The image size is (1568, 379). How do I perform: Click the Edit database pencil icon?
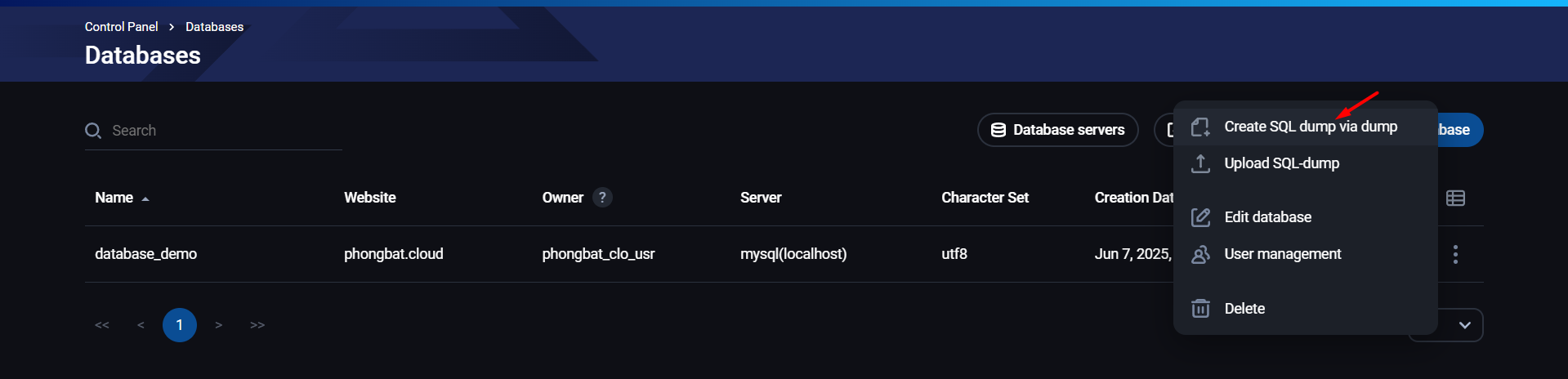[x=1200, y=217]
